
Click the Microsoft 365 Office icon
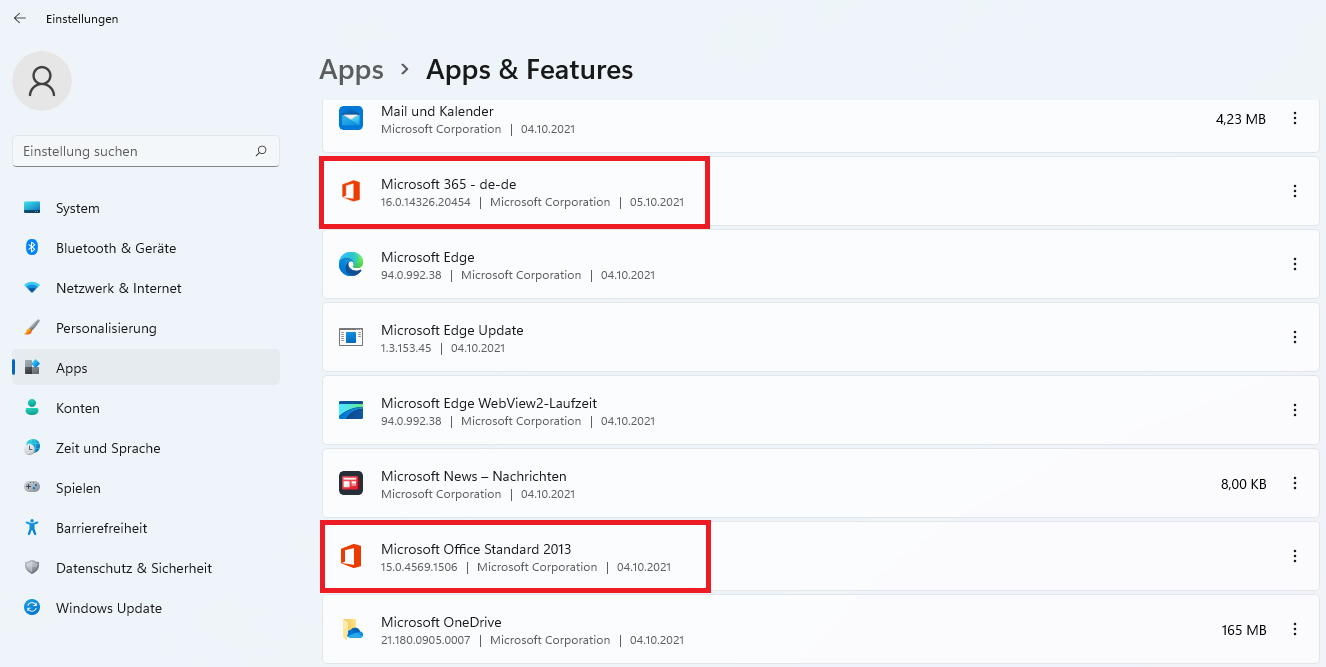[350, 192]
